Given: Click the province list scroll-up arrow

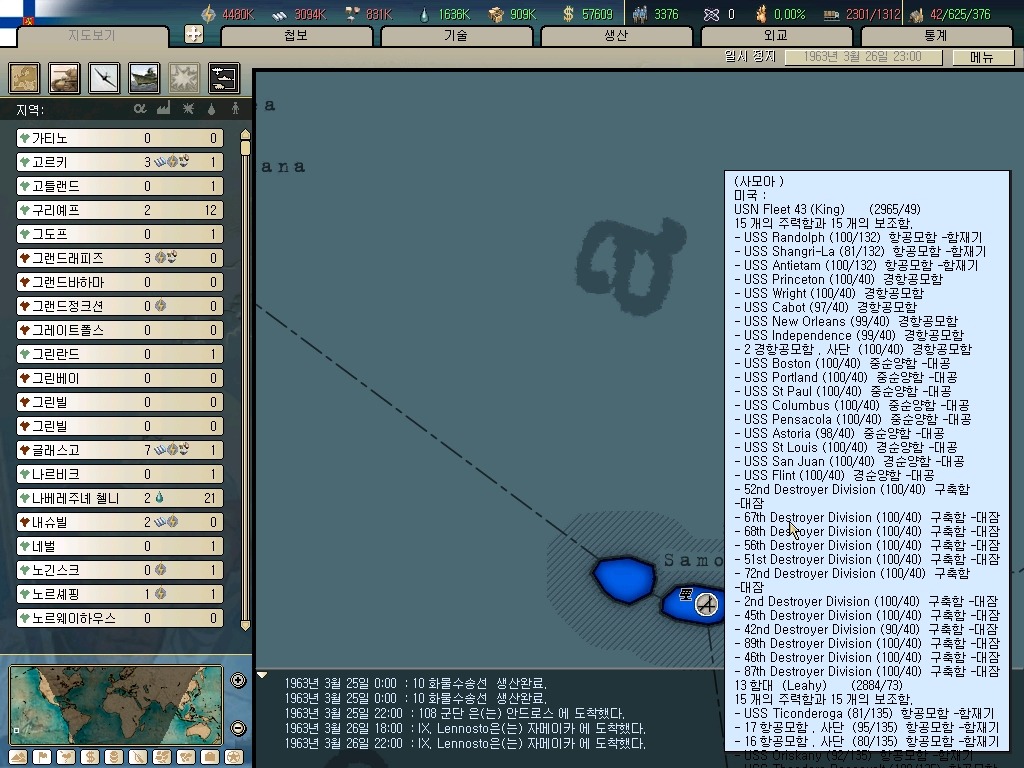Looking at the screenshot, I should (x=246, y=135).
